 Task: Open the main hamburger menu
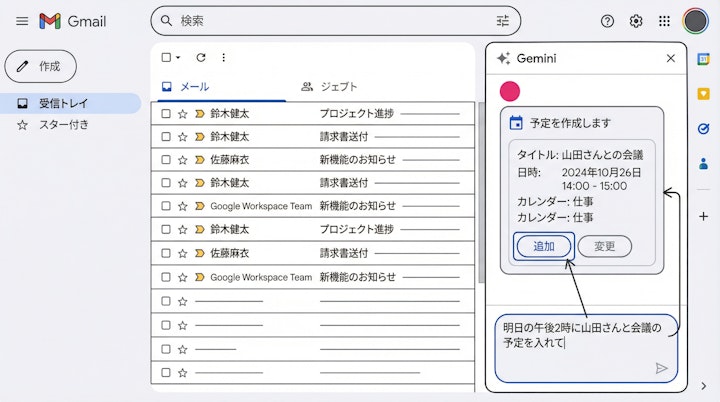(22, 21)
